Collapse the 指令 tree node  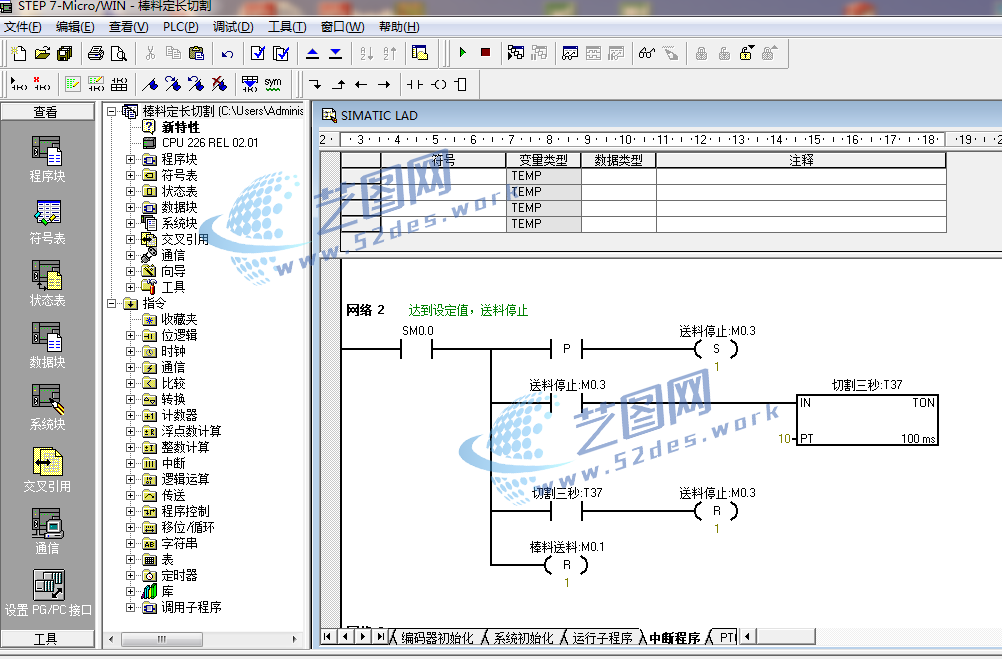111,304
